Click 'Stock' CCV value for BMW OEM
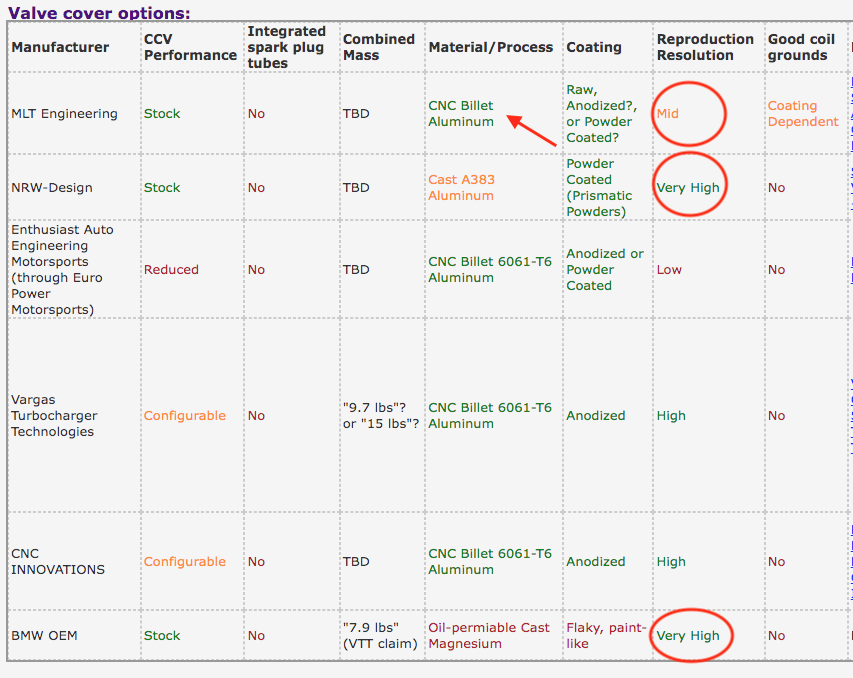This screenshot has height=678, width=853. click(162, 636)
